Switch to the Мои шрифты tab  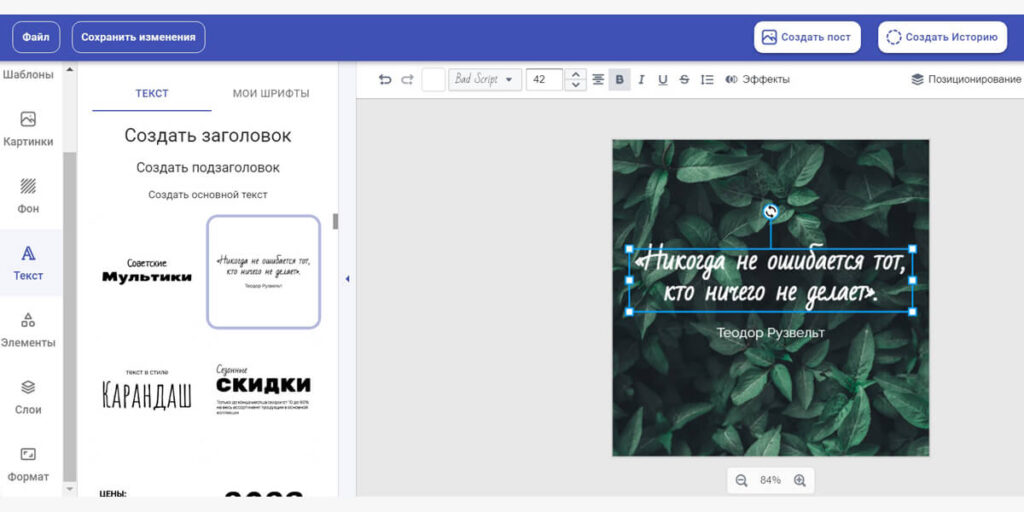point(271,93)
